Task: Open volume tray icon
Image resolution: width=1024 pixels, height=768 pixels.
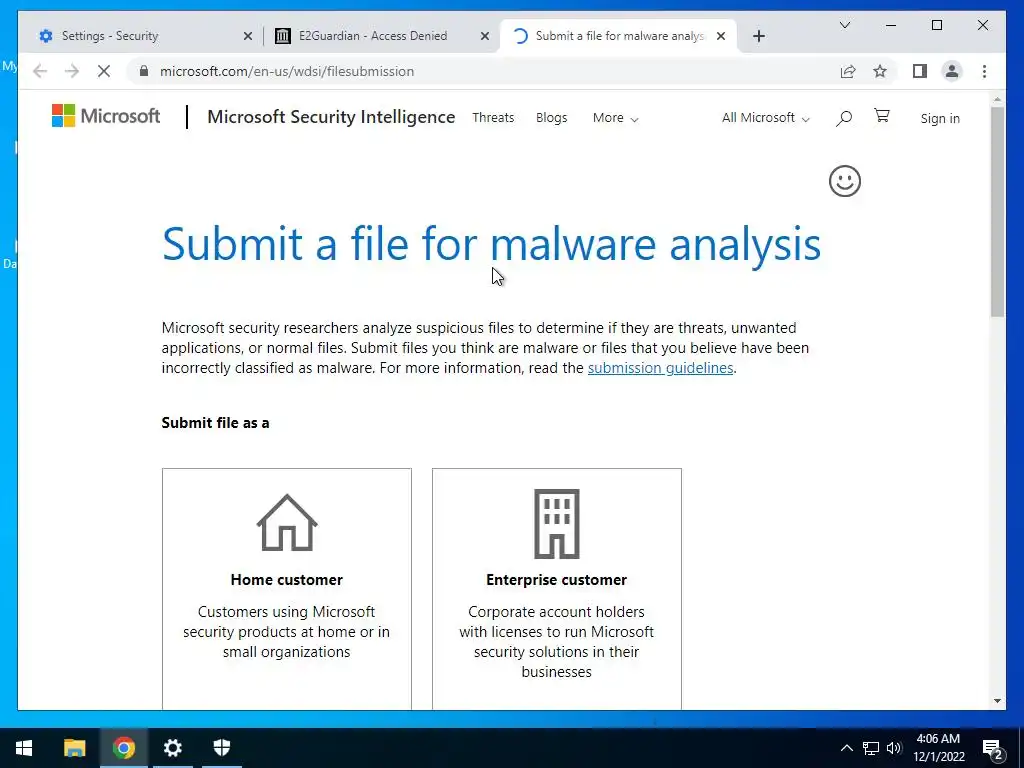Action: pyautogui.click(x=894, y=748)
